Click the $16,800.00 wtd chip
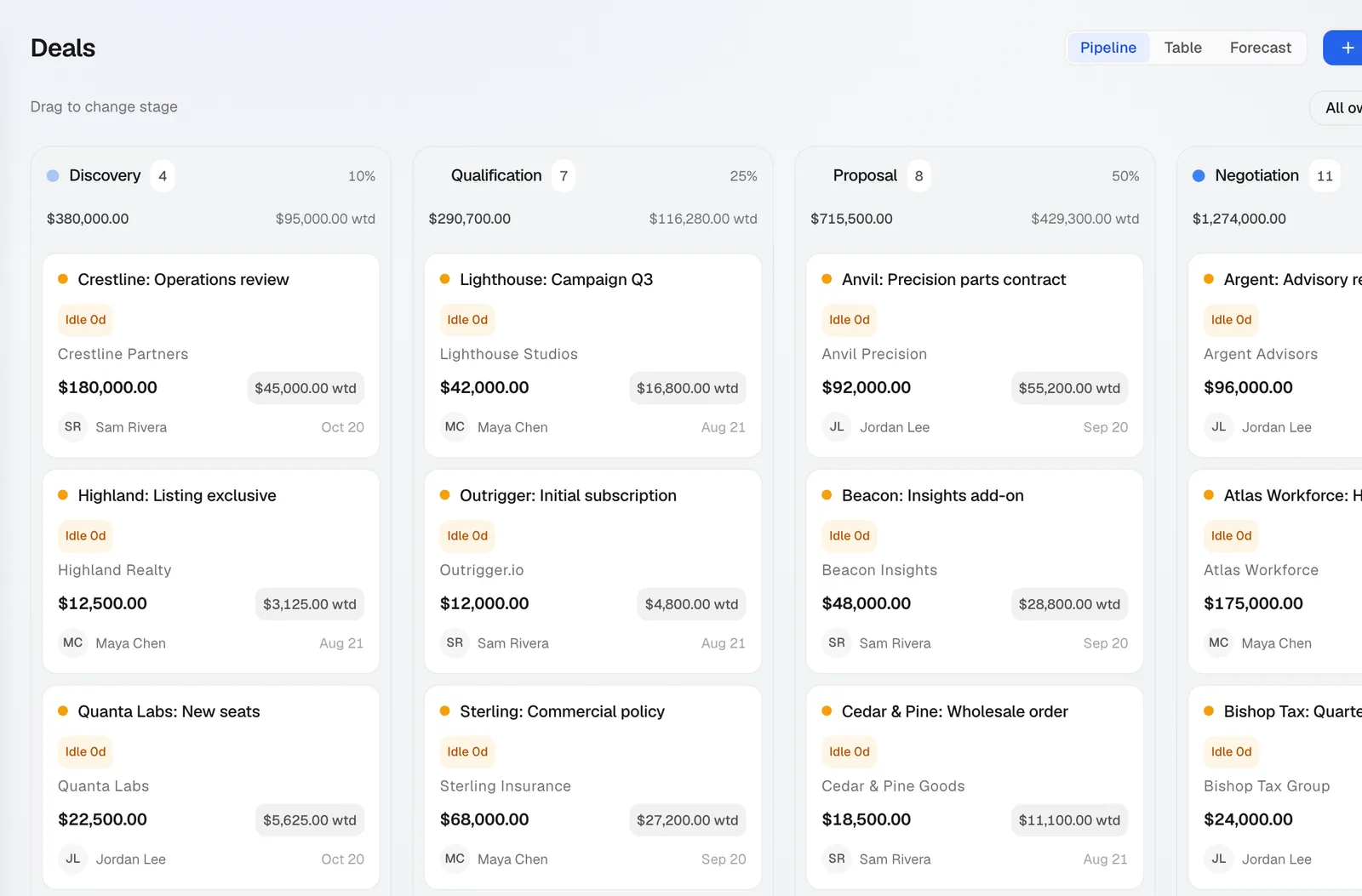Screen dimensions: 1362x896 point(687,388)
